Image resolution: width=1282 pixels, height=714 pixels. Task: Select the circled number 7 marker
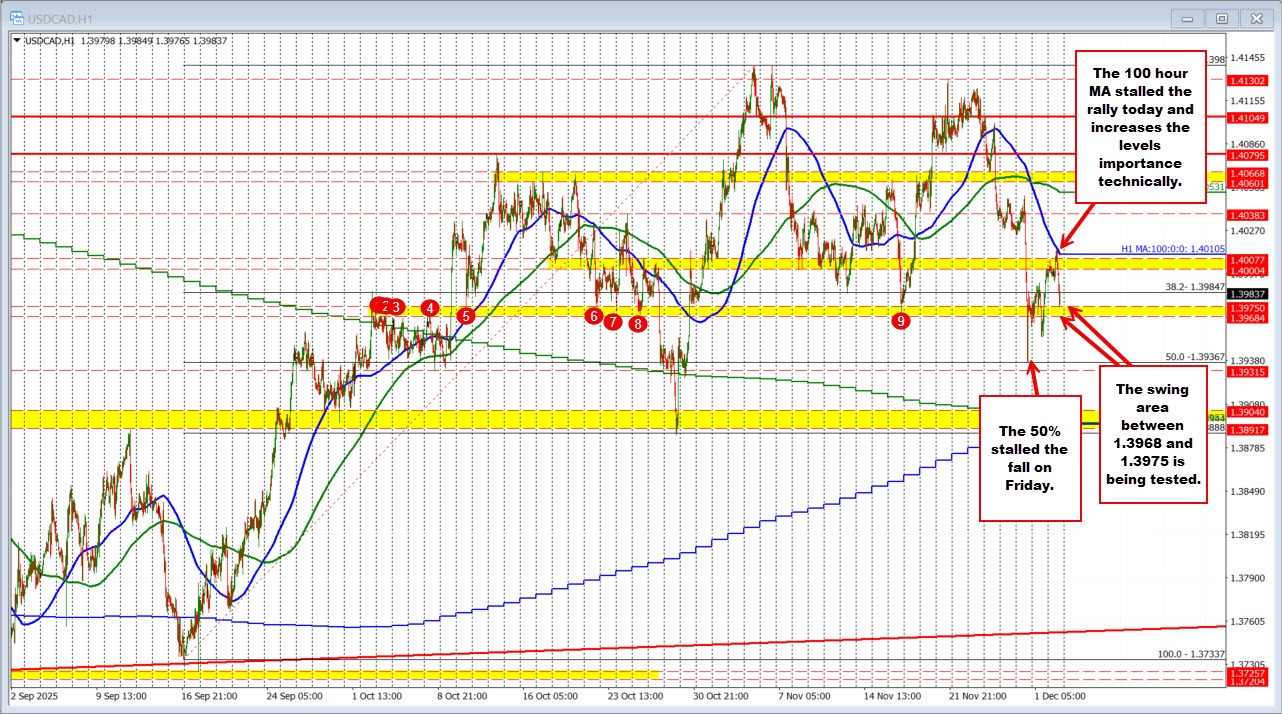pos(614,322)
